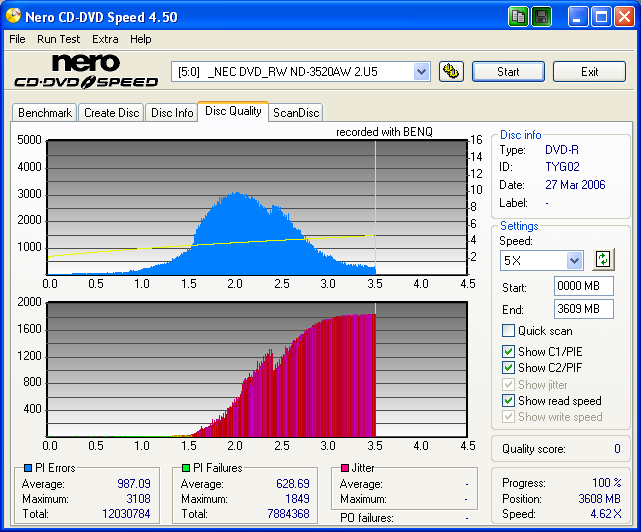Minimize the Nero CD-DVD Speed window
Image resolution: width=641 pixels, height=532 pixels.
577,17
